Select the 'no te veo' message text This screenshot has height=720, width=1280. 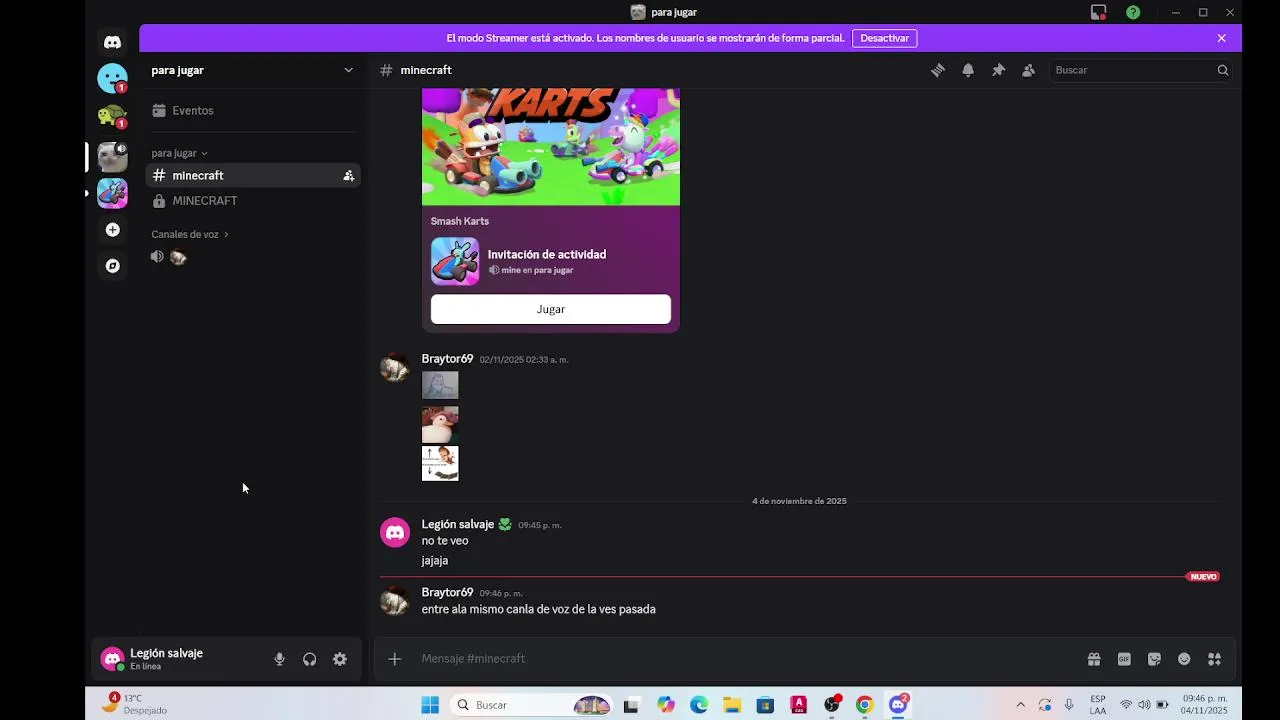[445, 541]
